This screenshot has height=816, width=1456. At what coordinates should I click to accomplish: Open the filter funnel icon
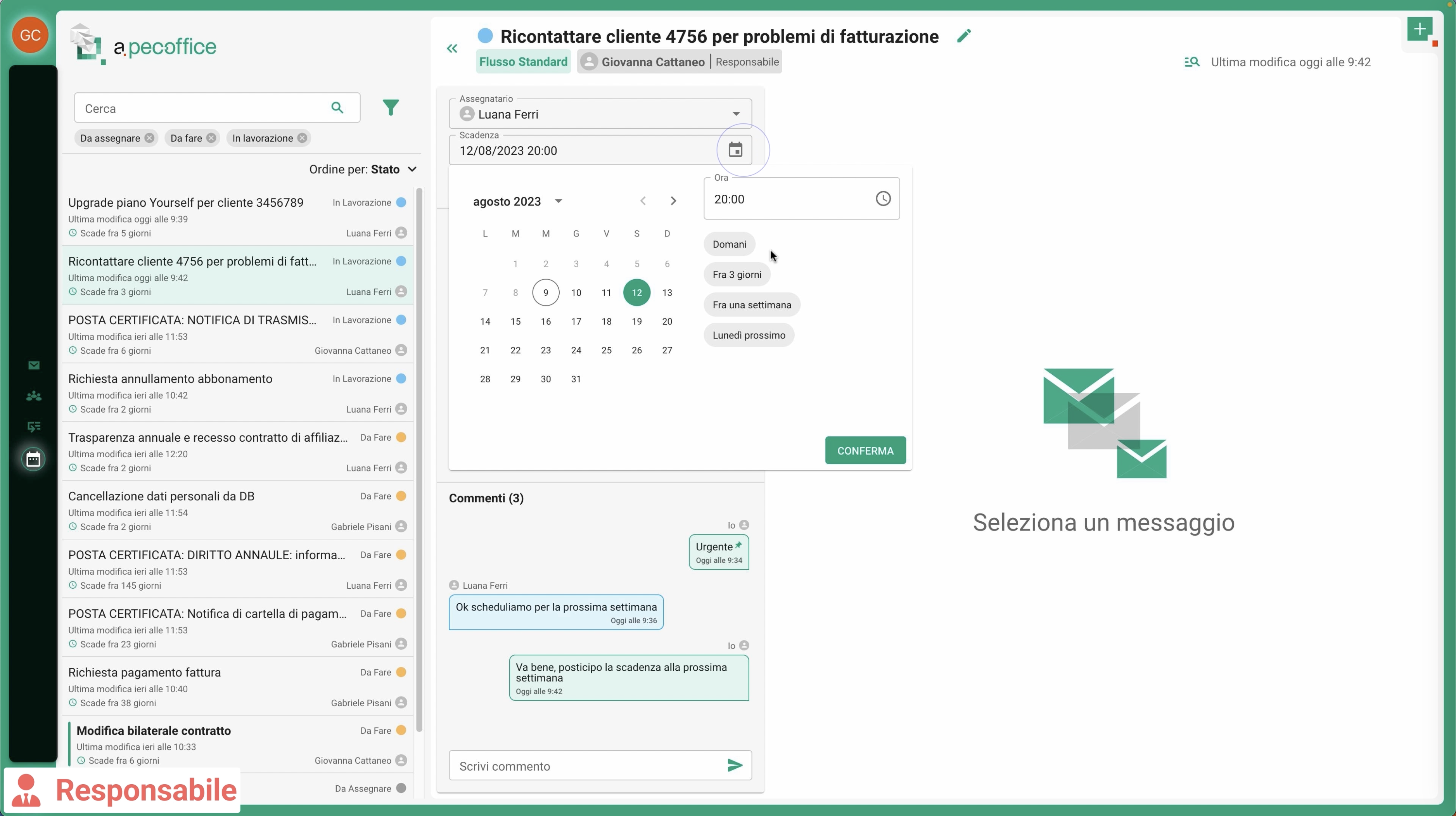pos(391,107)
